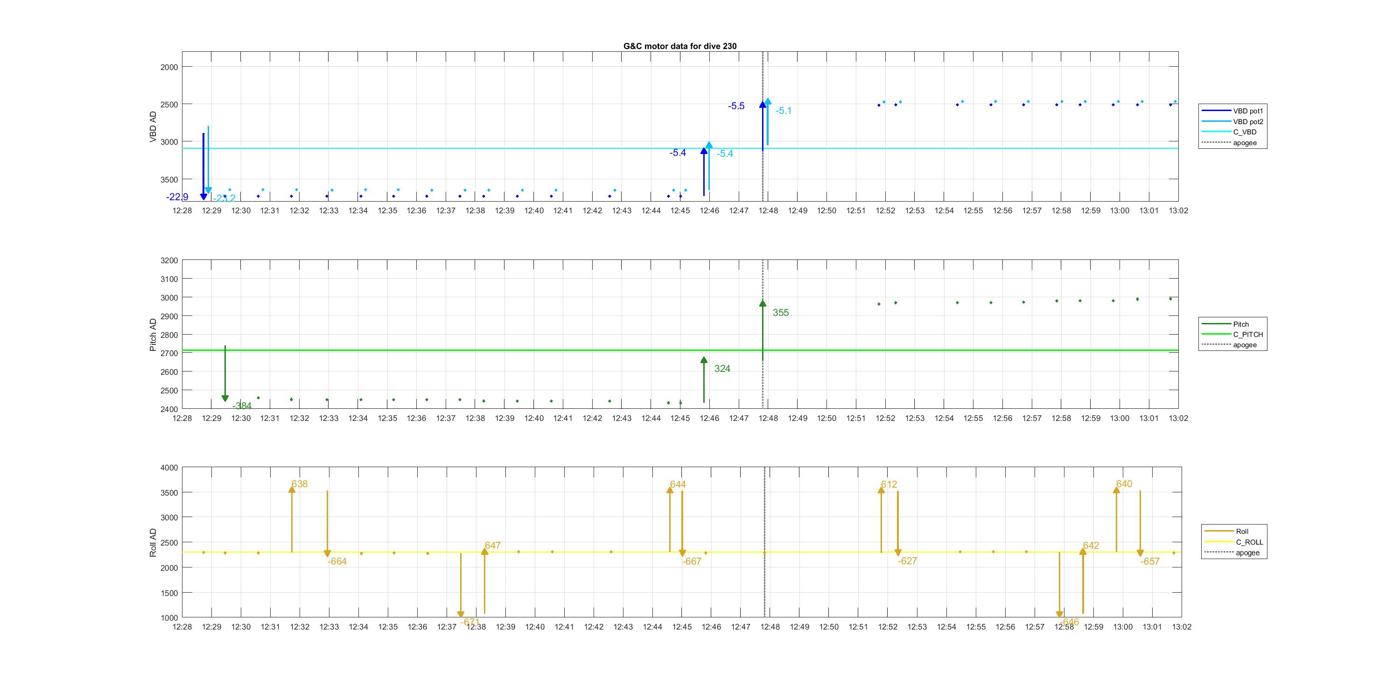Image resolution: width=1400 pixels, height=693 pixels.
Task: Click the "-667" roll annotation
Action: [x=692, y=561]
